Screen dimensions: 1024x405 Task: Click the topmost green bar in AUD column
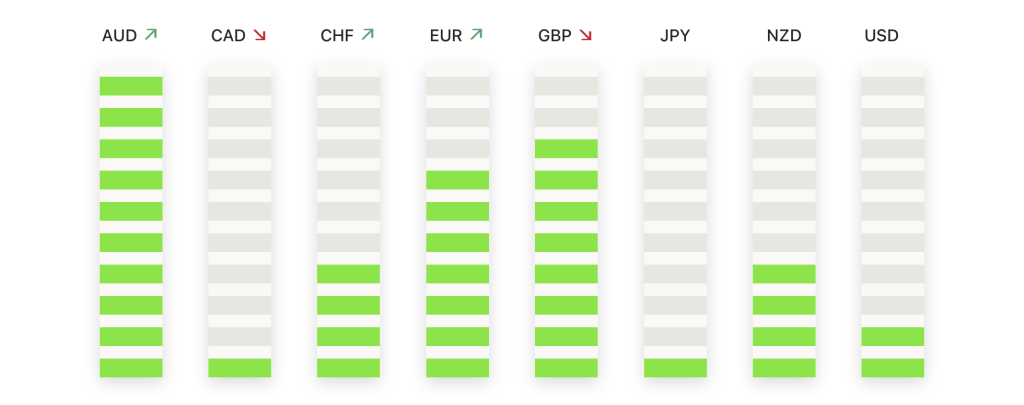point(131,86)
